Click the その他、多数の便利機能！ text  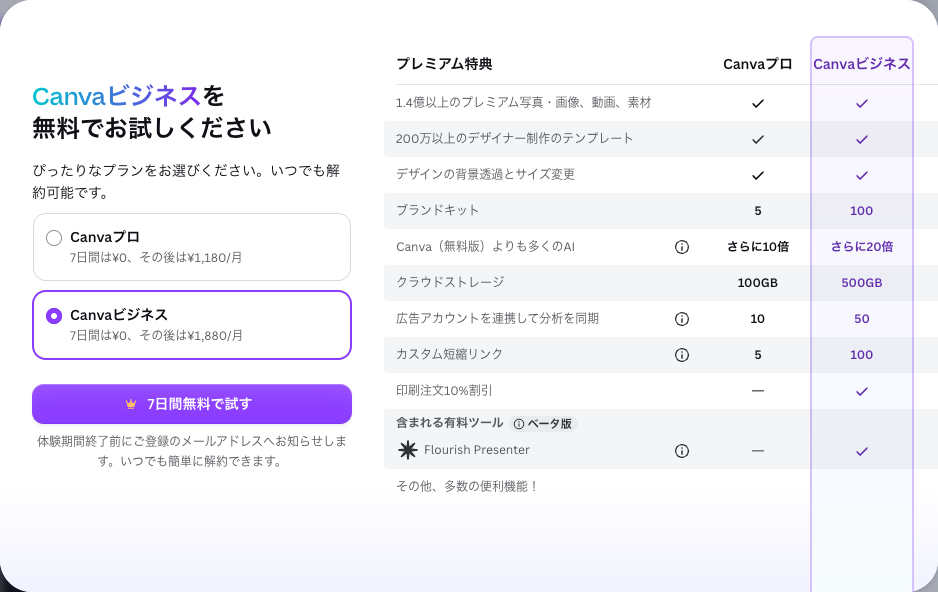pyautogui.click(x=467, y=486)
